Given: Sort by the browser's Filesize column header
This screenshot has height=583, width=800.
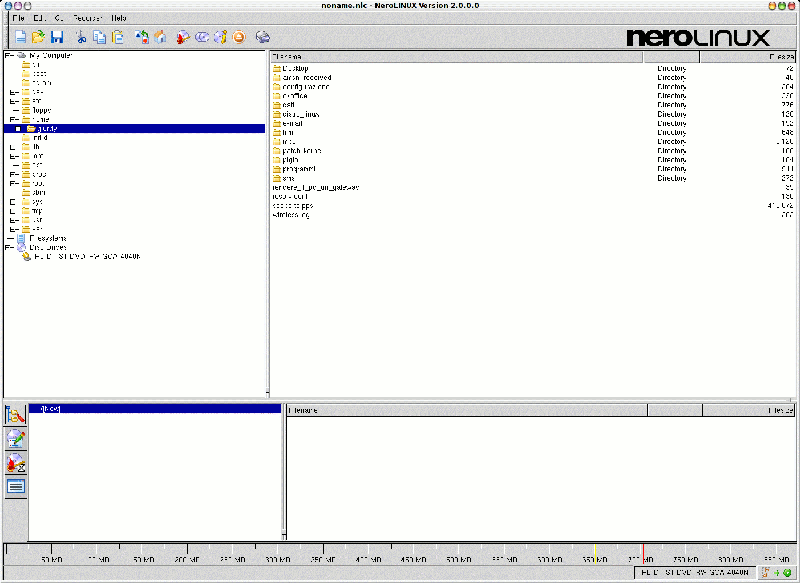Looking at the screenshot, I should point(747,57).
